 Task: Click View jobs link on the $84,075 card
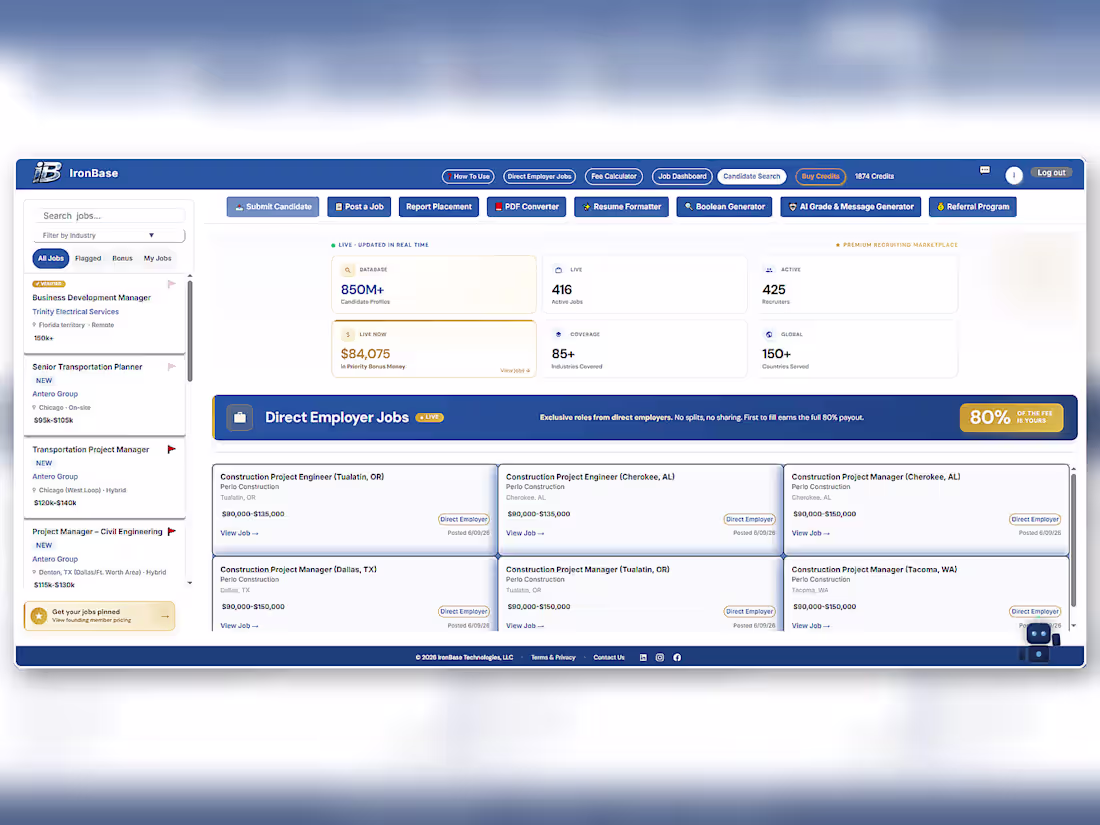515,370
